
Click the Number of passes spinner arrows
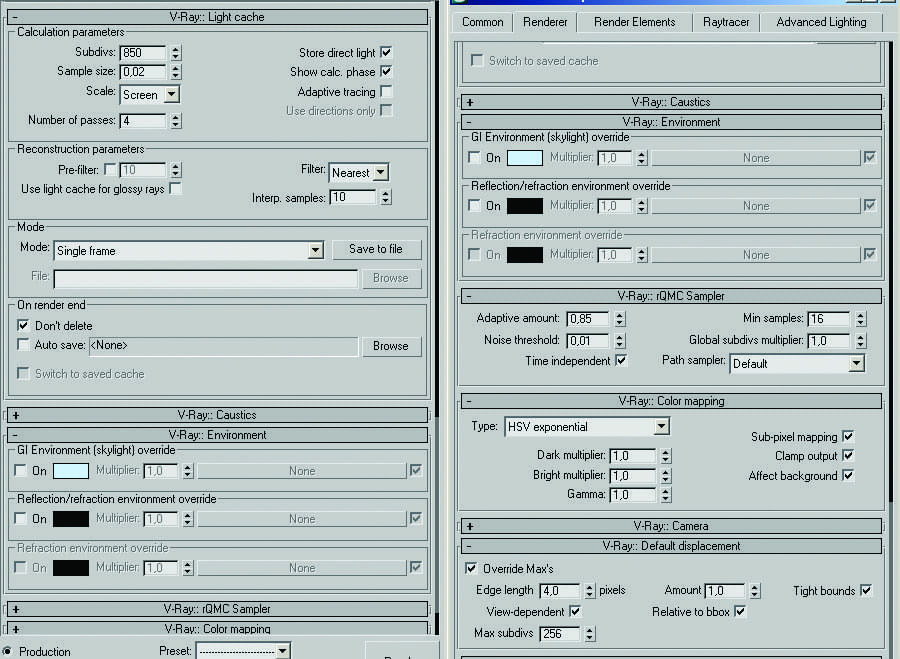[176, 121]
